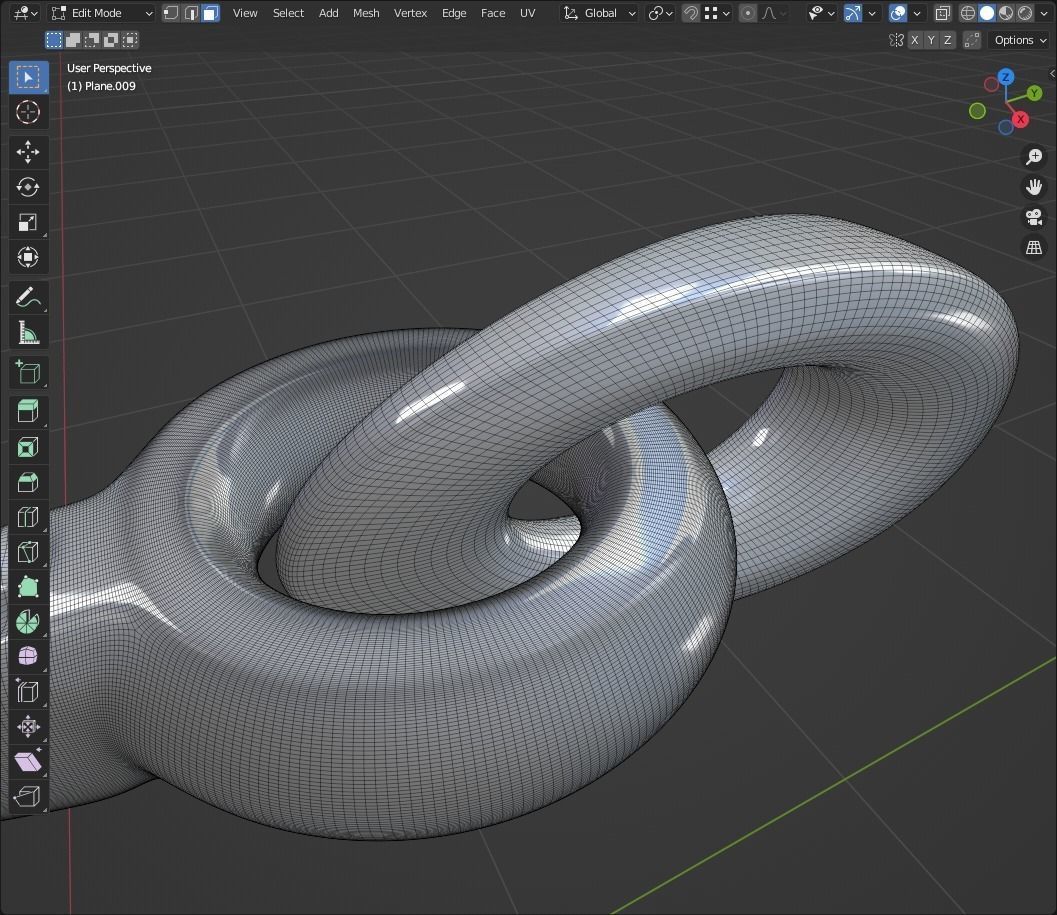Toggle Z axis mirror
Image resolution: width=1057 pixels, height=915 pixels.
(947, 40)
